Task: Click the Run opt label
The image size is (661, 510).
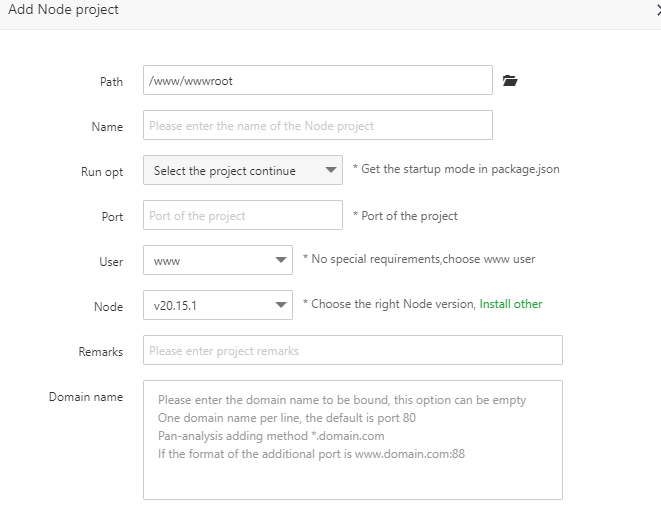Action: click(102, 172)
